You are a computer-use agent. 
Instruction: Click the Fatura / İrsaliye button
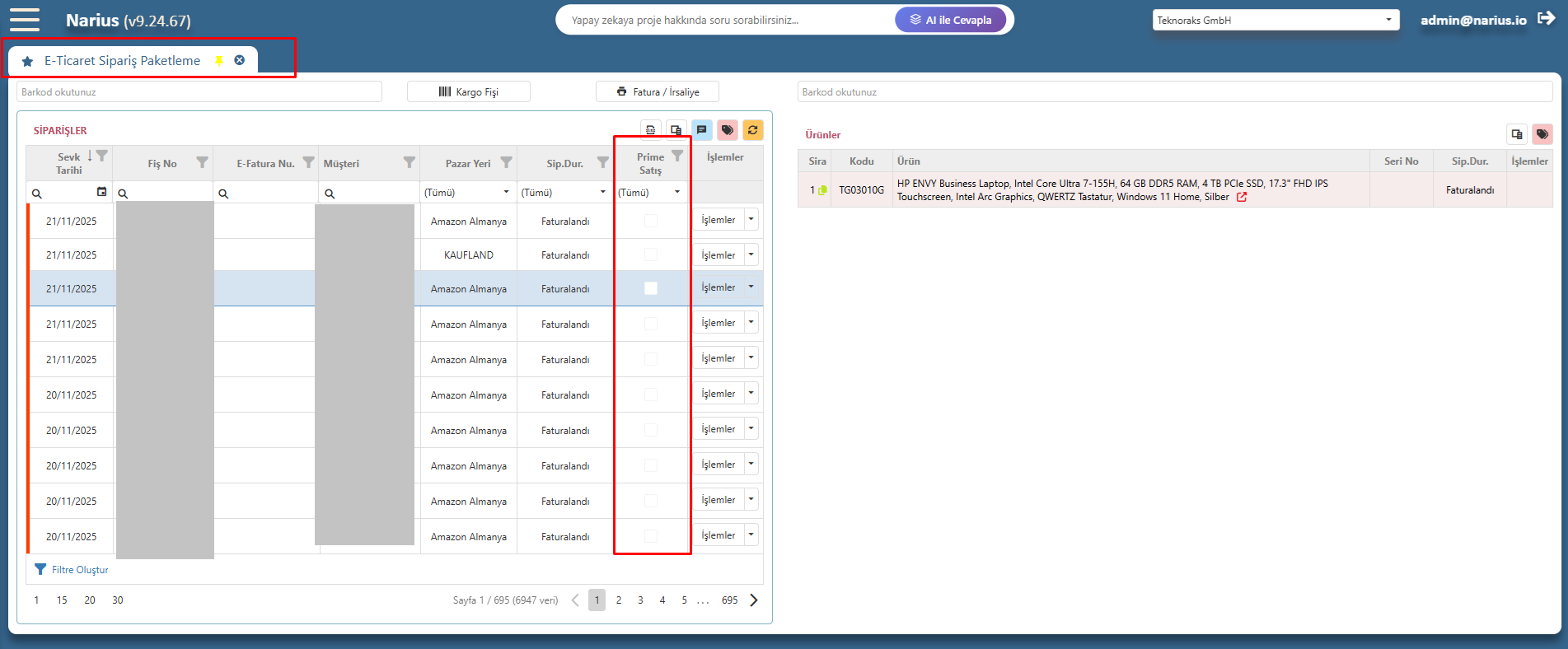pos(658,91)
